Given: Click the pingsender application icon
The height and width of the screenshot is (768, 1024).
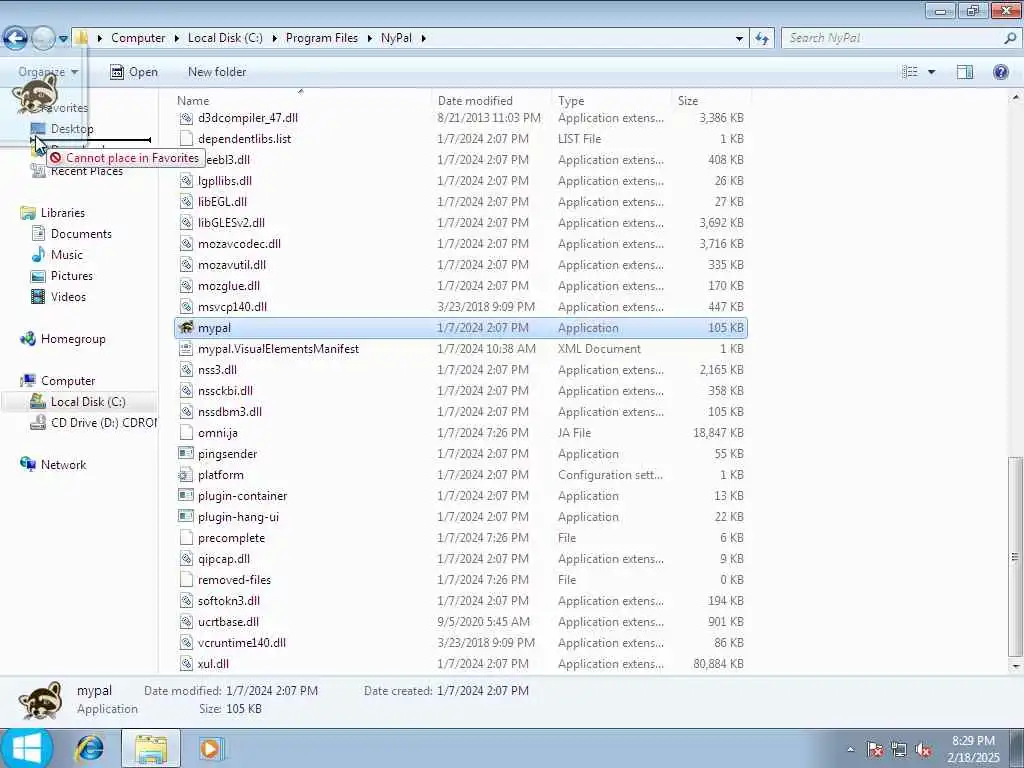Looking at the screenshot, I should click(x=186, y=453).
